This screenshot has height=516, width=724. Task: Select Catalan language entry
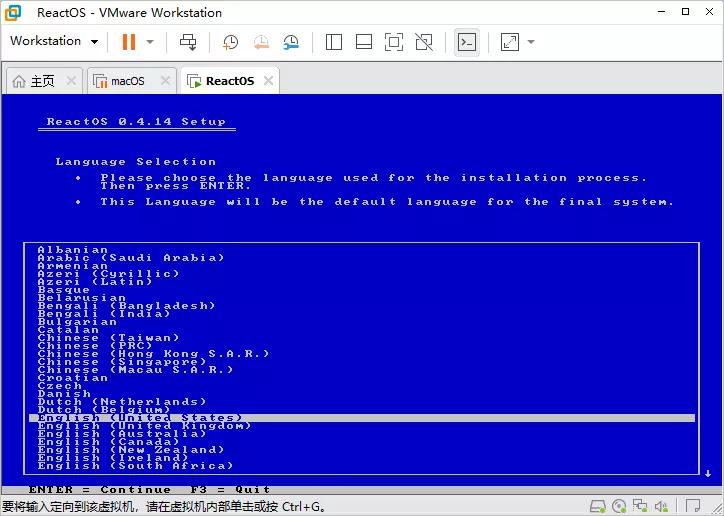point(68,330)
